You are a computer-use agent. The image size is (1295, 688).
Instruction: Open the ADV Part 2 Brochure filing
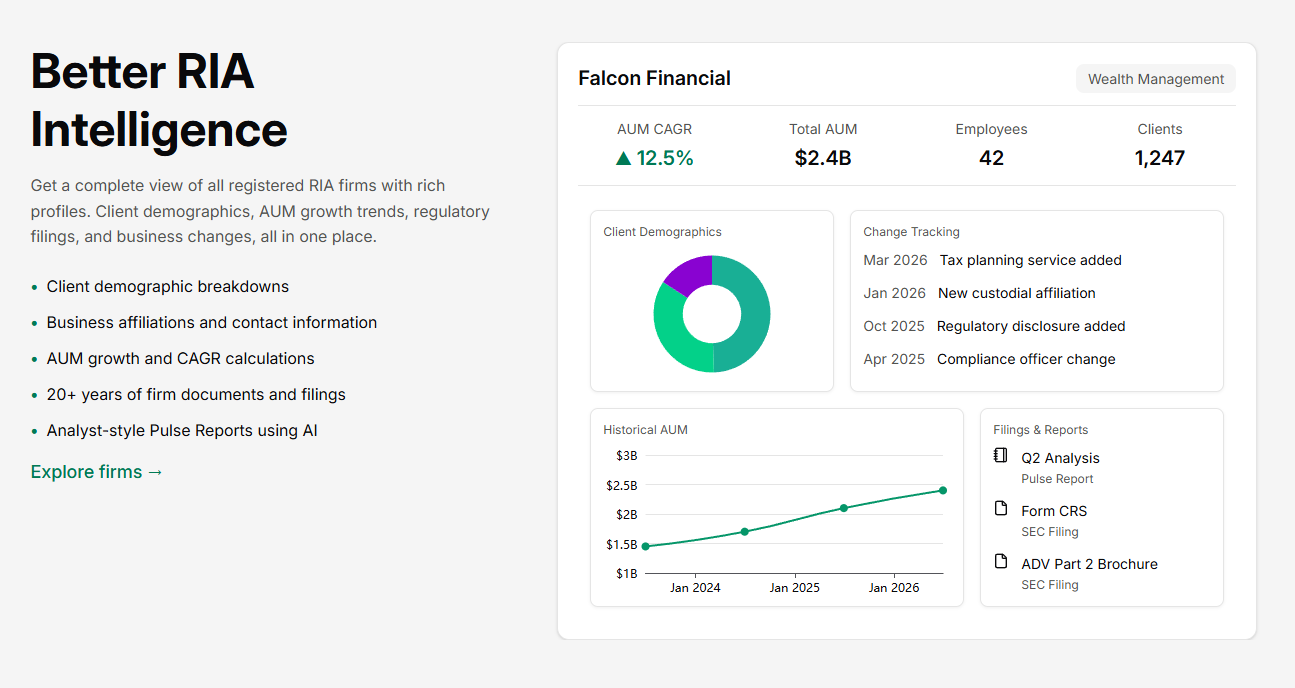(1089, 564)
